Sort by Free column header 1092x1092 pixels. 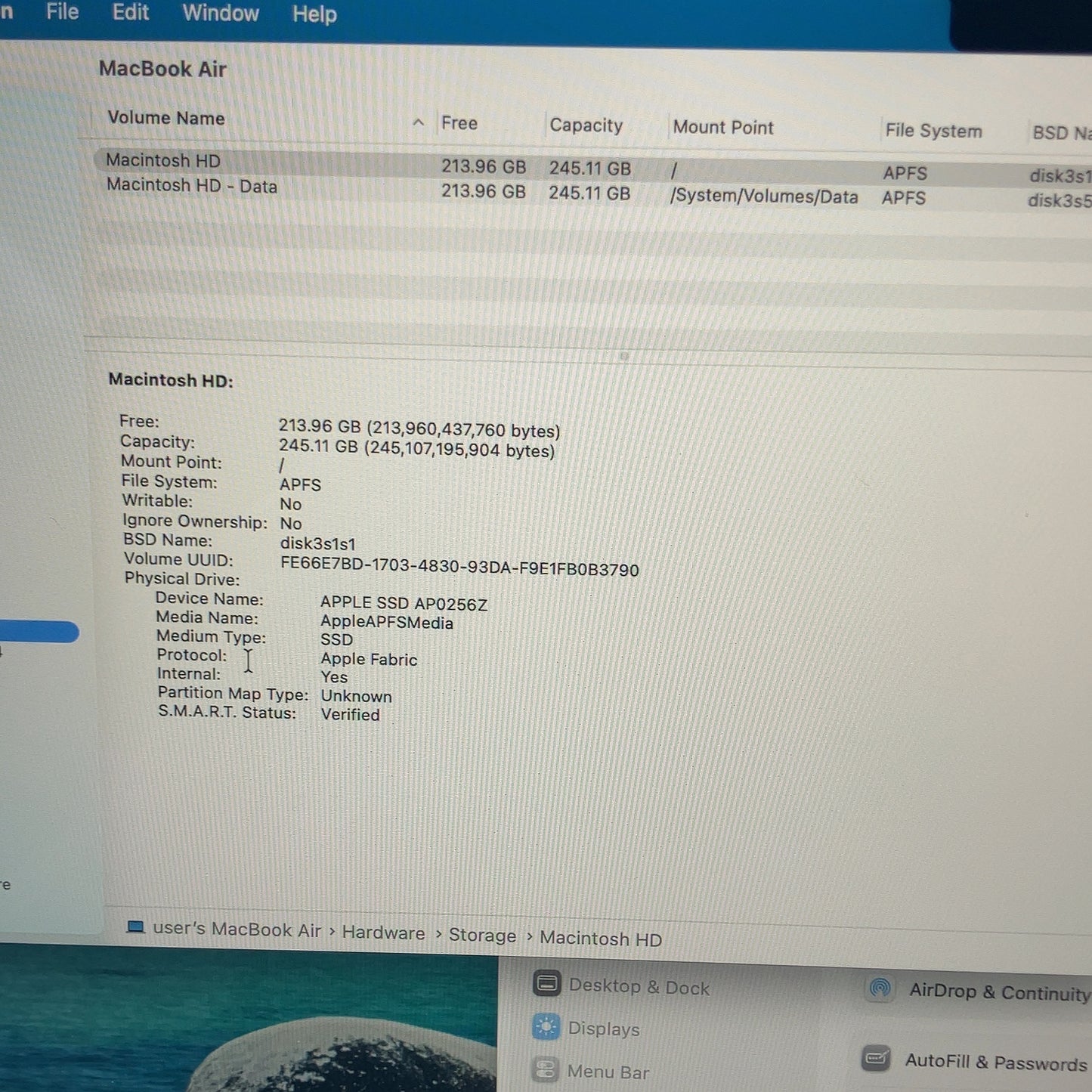(x=459, y=122)
